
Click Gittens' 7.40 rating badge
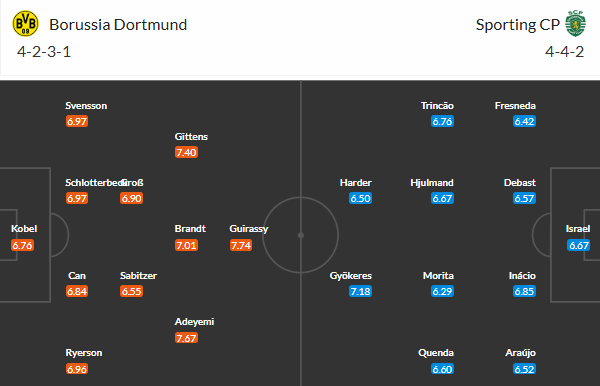coord(186,152)
